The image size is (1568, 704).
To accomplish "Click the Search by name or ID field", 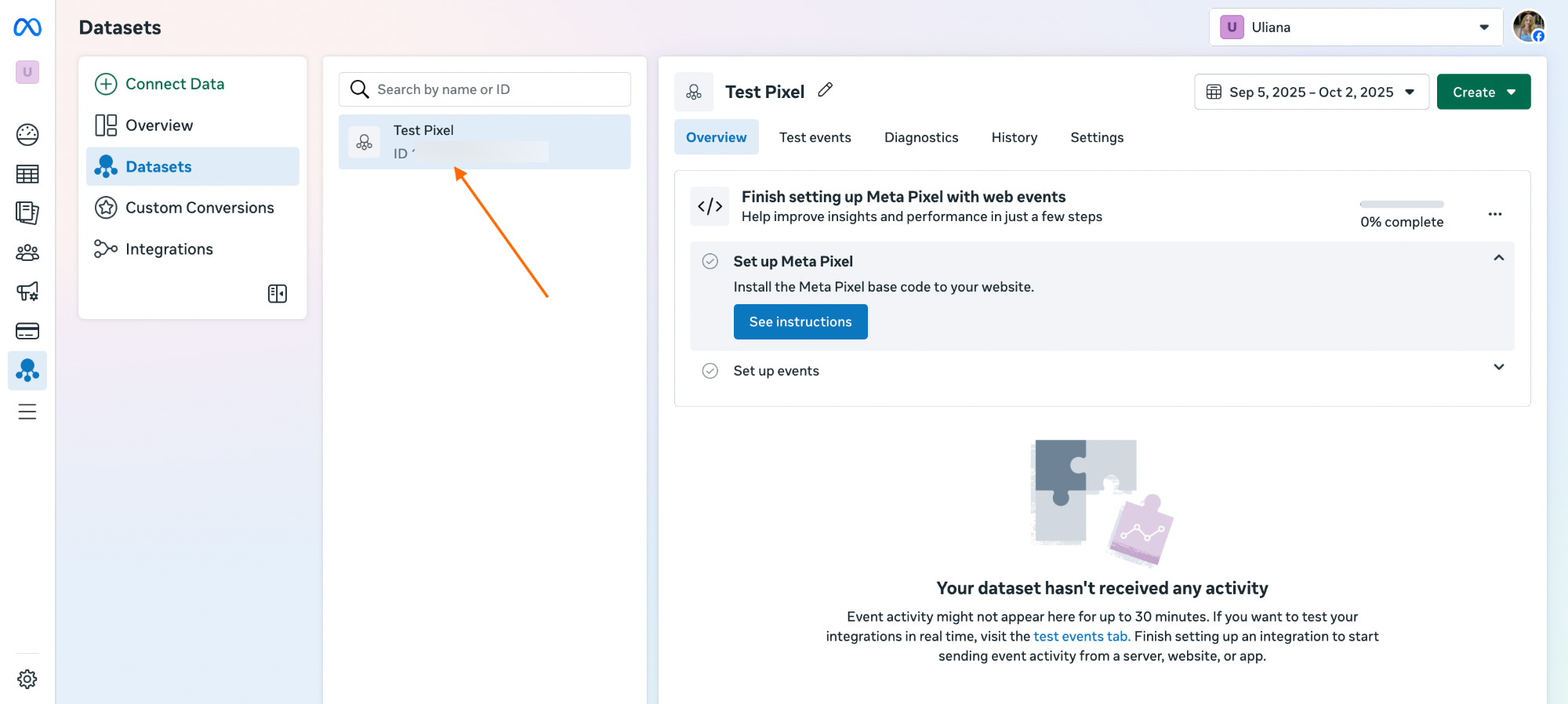I will (x=485, y=89).
